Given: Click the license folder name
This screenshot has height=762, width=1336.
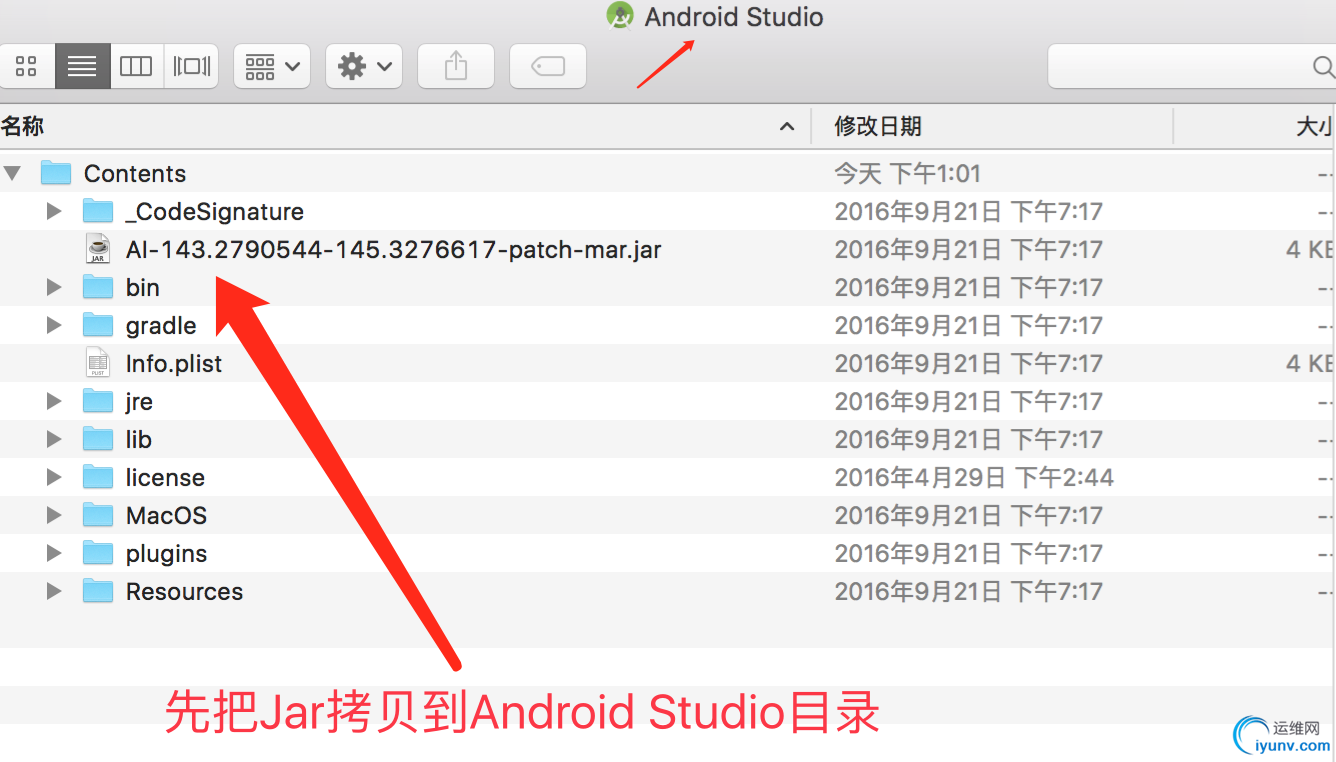Looking at the screenshot, I should (165, 477).
